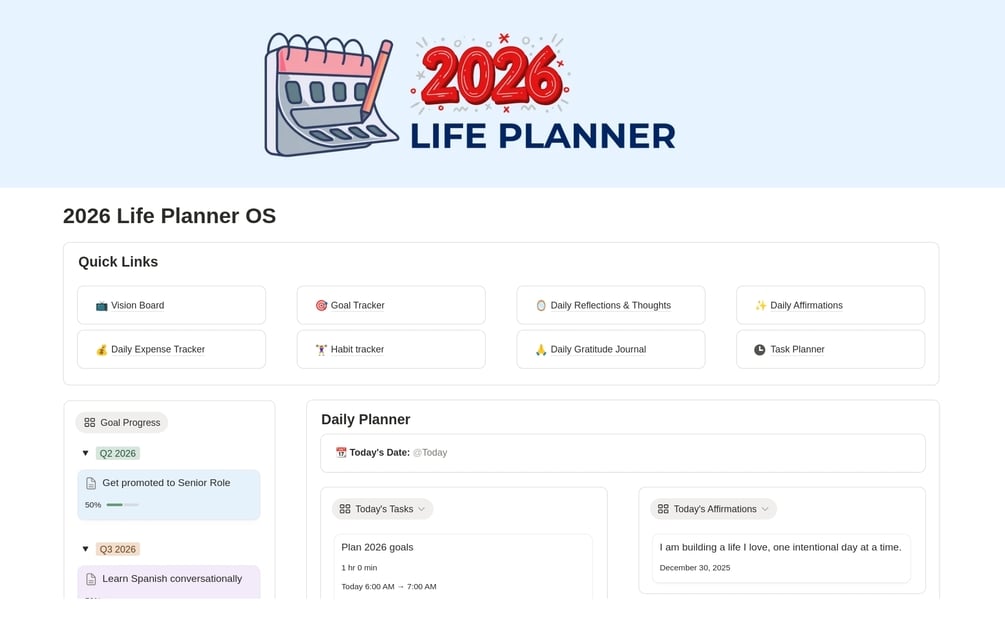Click the calendar icon beside Today's Date
1005x628 pixels.
coord(341,453)
